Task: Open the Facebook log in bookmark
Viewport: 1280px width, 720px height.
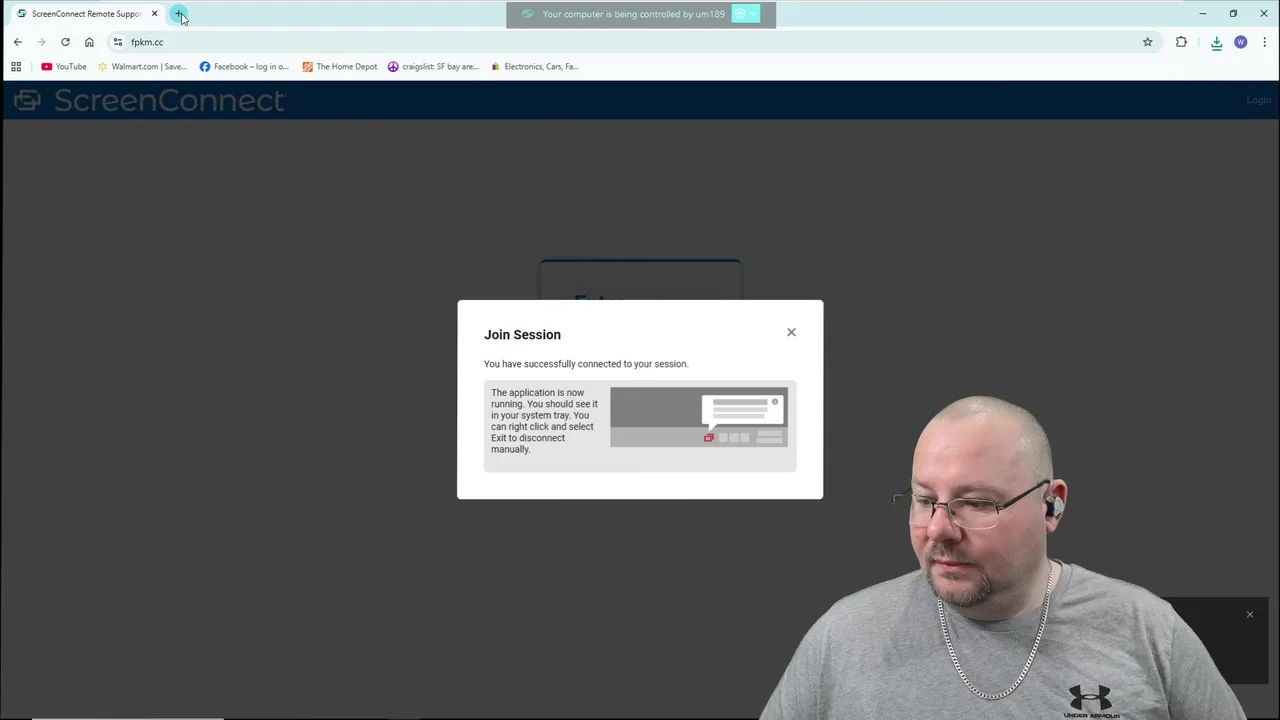Action: [x=244, y=67]
